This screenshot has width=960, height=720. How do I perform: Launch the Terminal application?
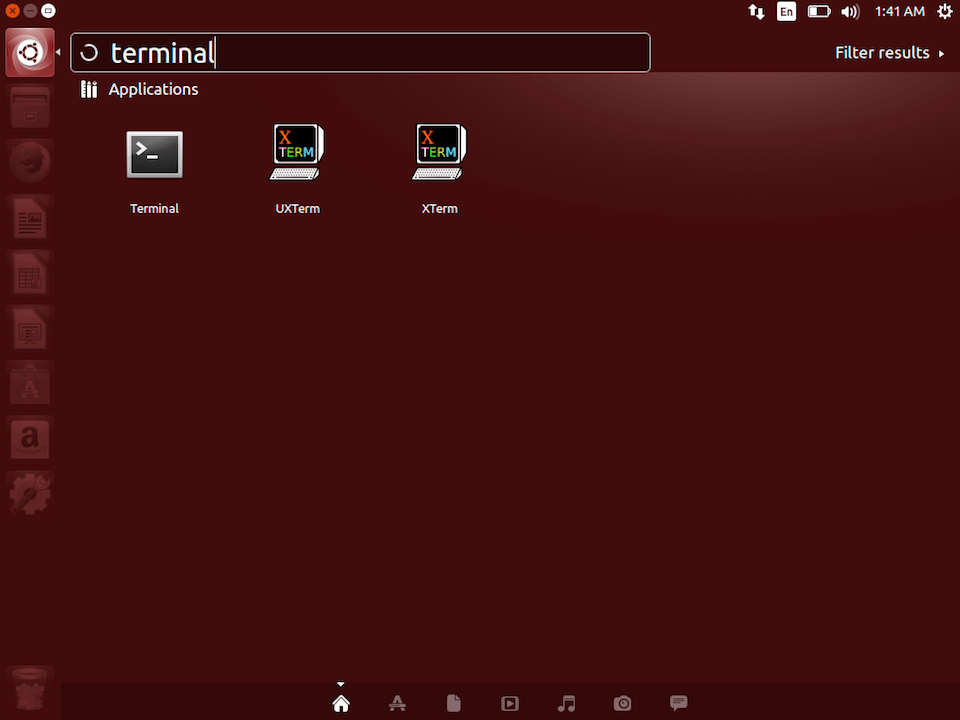154,155
